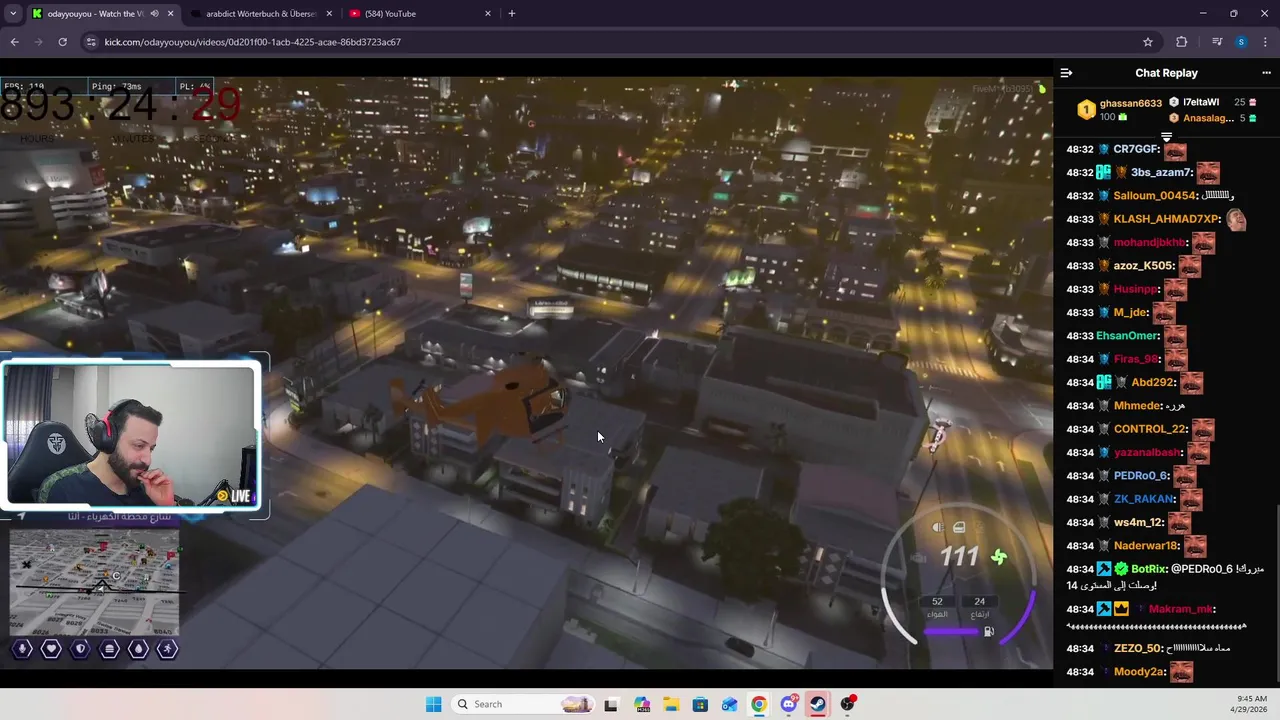
Task: Click the fuel gauge icon
Action: coord(989,632)
